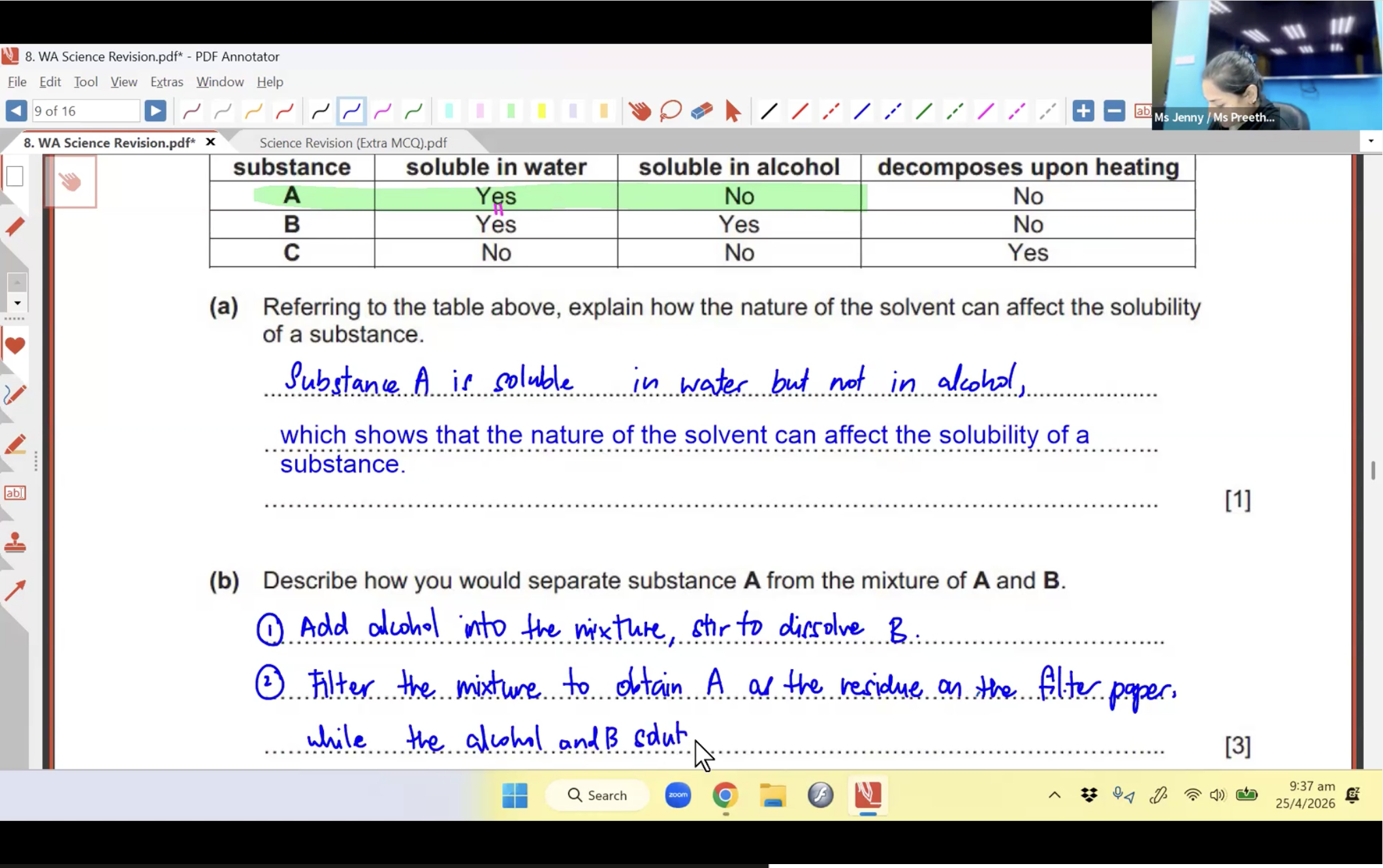1383x868 pixels.
Task: Open the Windows Start menu
Action: pyautogui.click(x=515, y=795)
